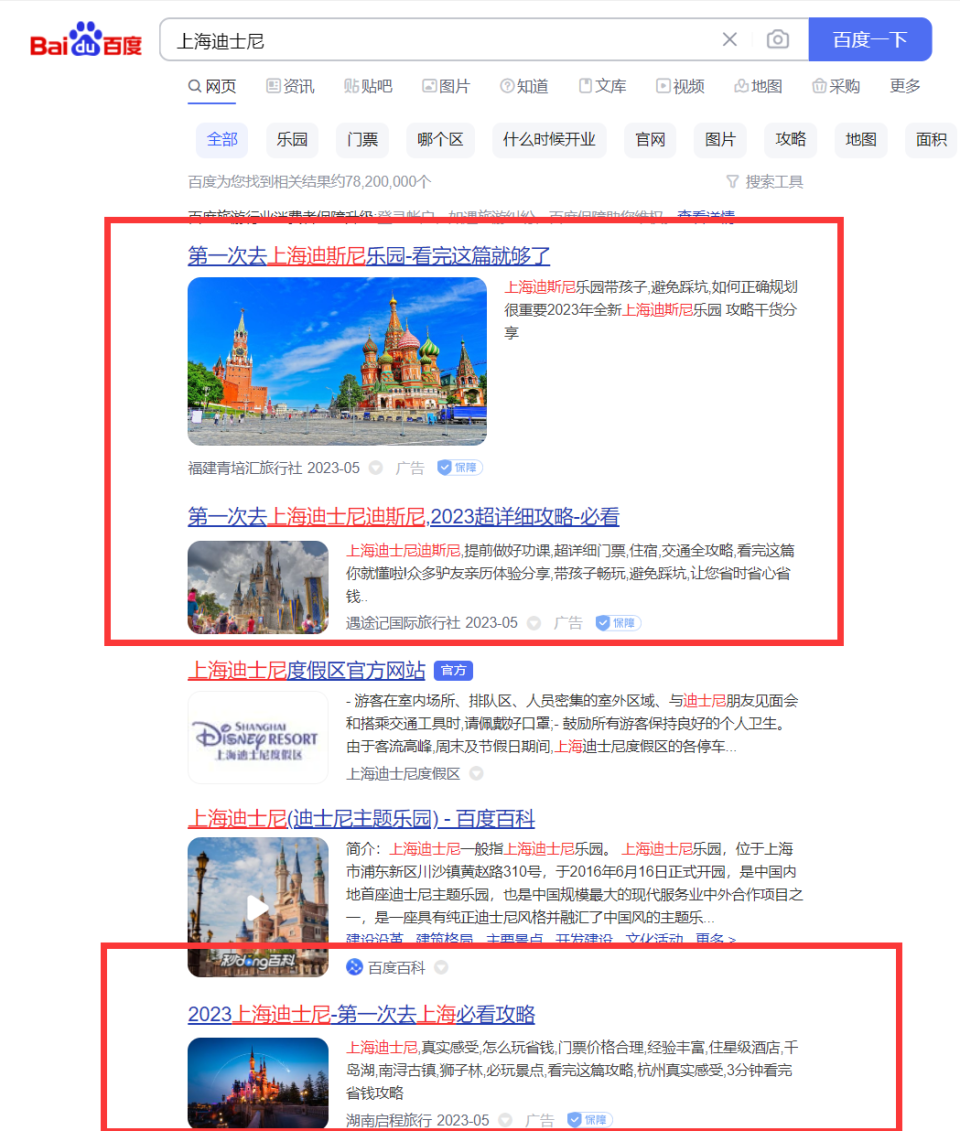Image resolution: width=960 pixels, height=1131 pixels.
Task: Select the 门票 ticket filter pill
Action: click(361, 140)
